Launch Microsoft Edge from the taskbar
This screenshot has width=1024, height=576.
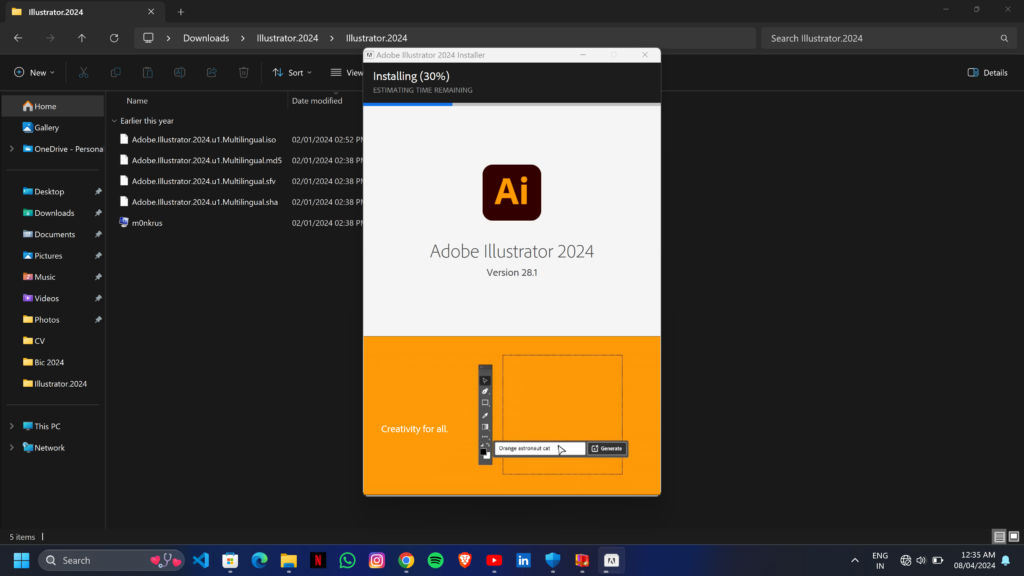259,560
